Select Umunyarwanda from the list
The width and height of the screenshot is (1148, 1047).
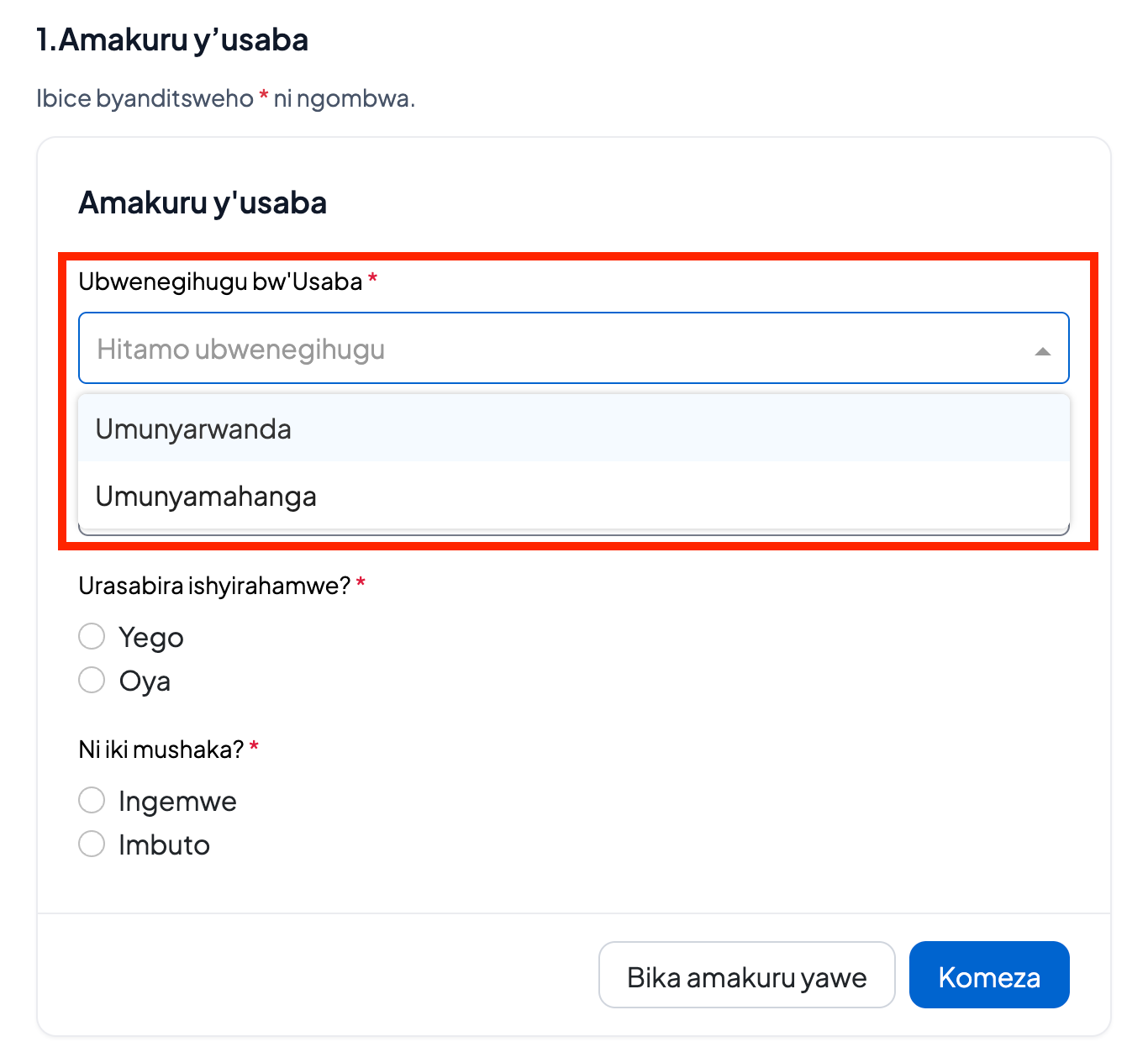[x=573, y=429]
